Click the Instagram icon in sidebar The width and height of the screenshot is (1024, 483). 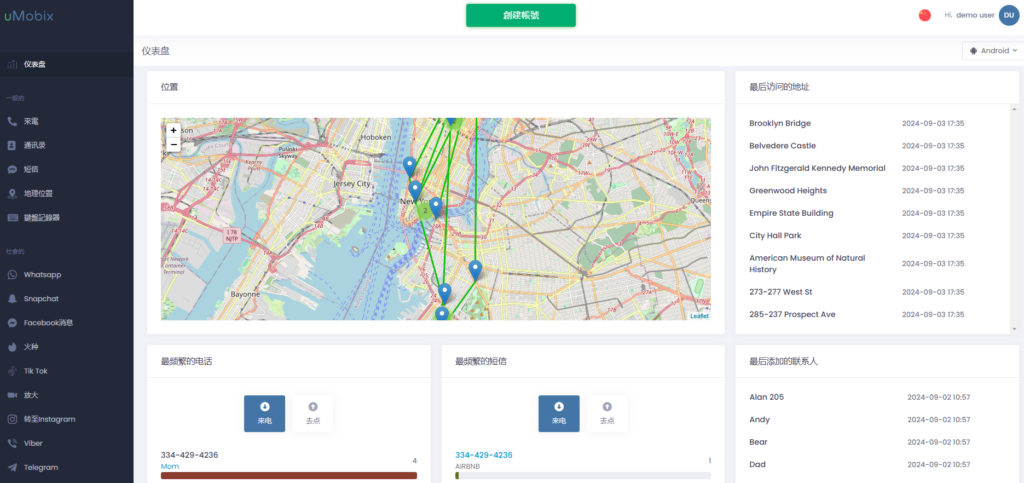(12, 419)
